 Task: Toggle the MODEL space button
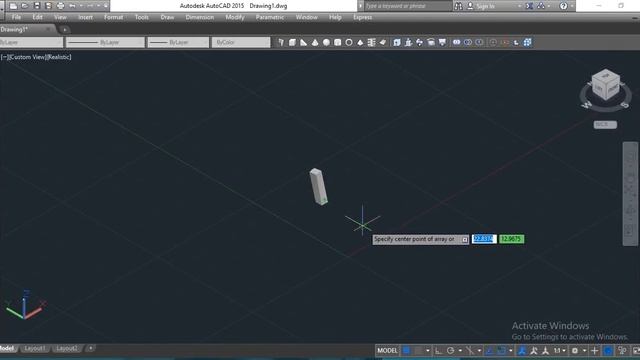pos(387,351)
